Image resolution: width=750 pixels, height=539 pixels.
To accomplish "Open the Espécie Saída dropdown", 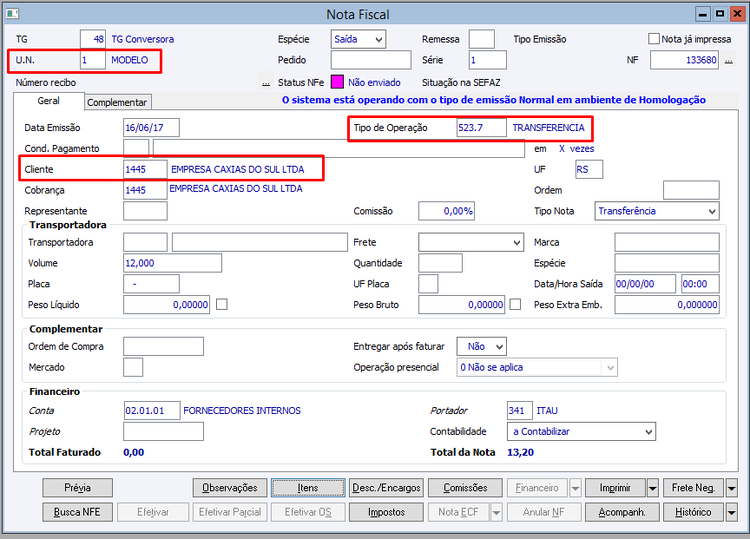I will tap(358, 39).
